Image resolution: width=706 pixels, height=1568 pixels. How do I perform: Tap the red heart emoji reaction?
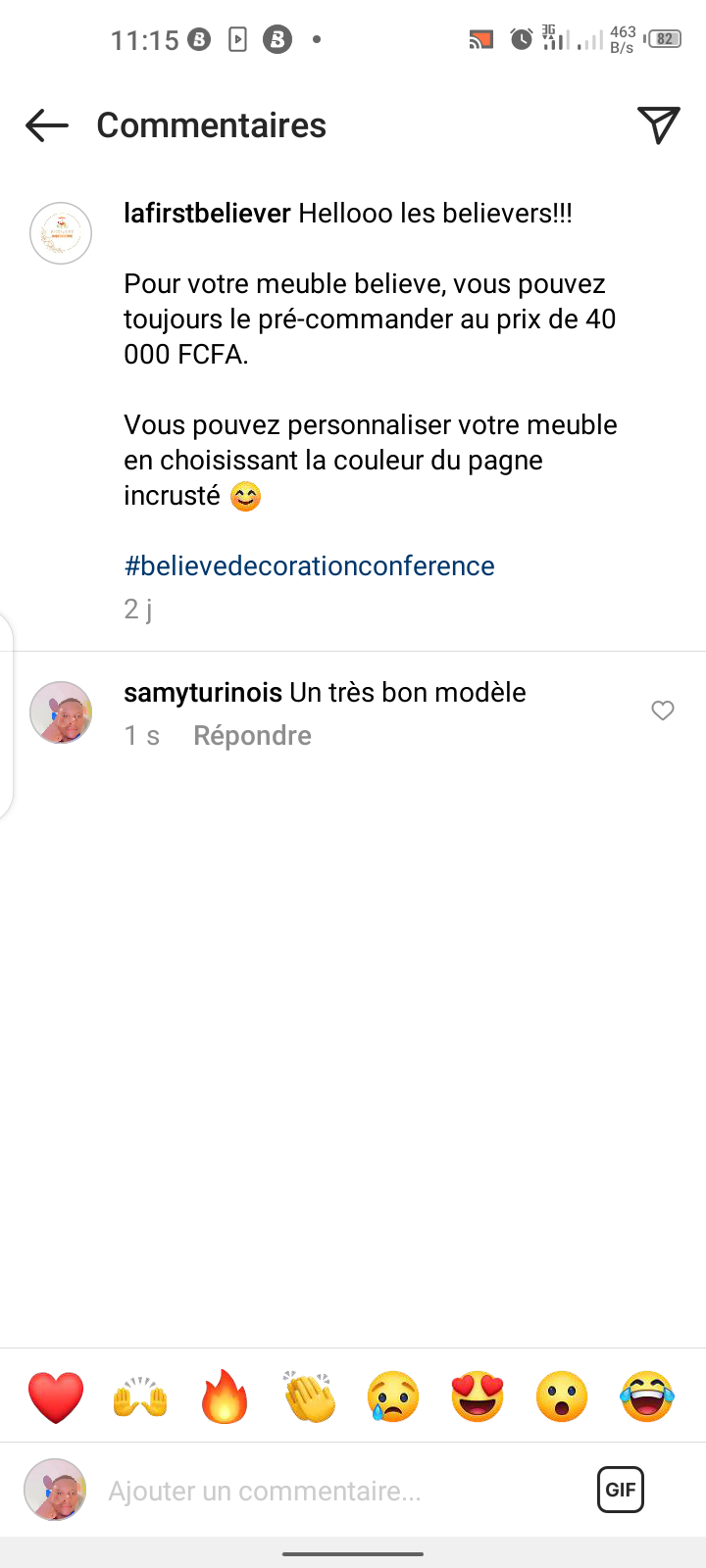point(56,1396)
